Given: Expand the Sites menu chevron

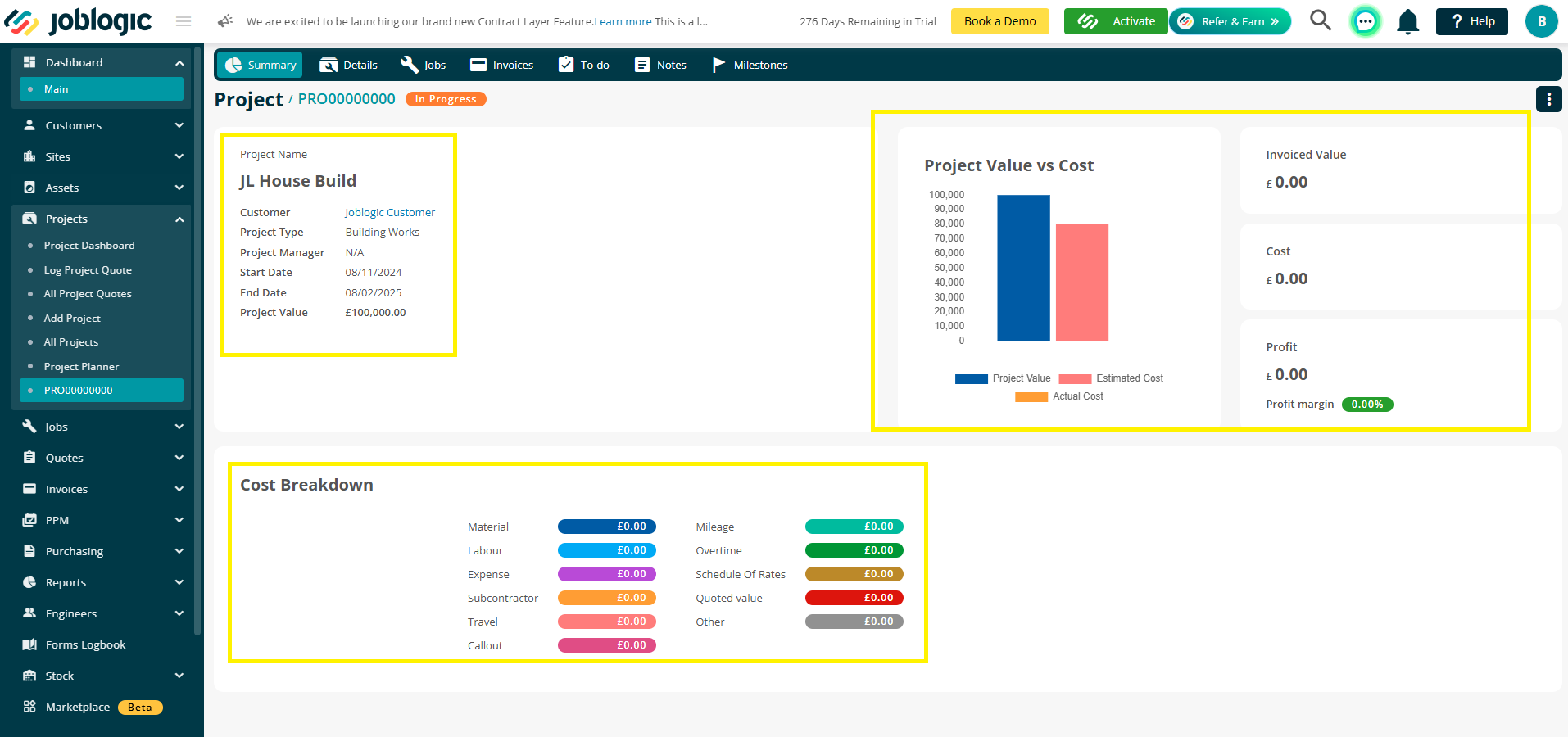Looking at the screenshot, I should [x=179, y=156].
